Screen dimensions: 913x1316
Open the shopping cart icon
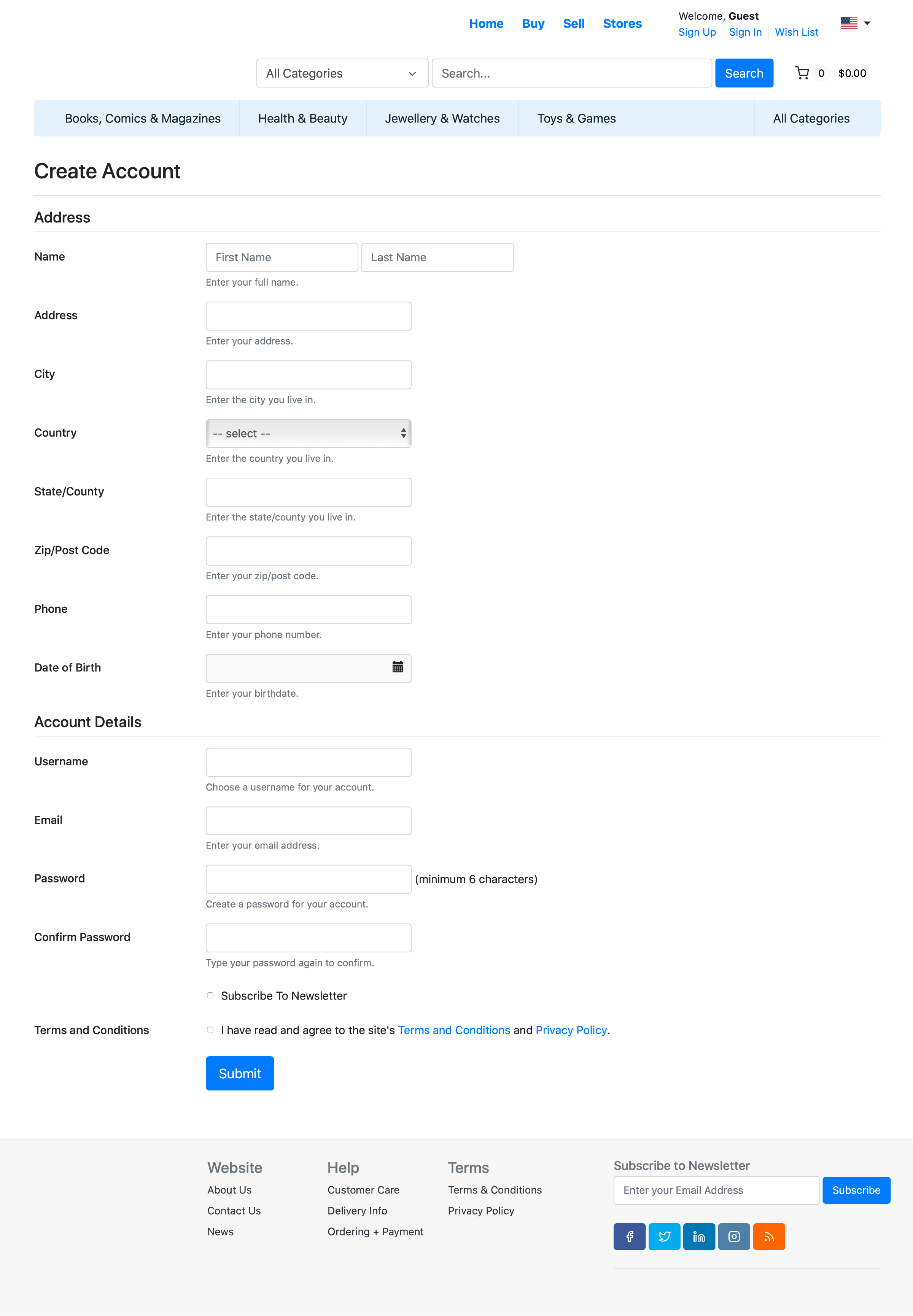802,73
